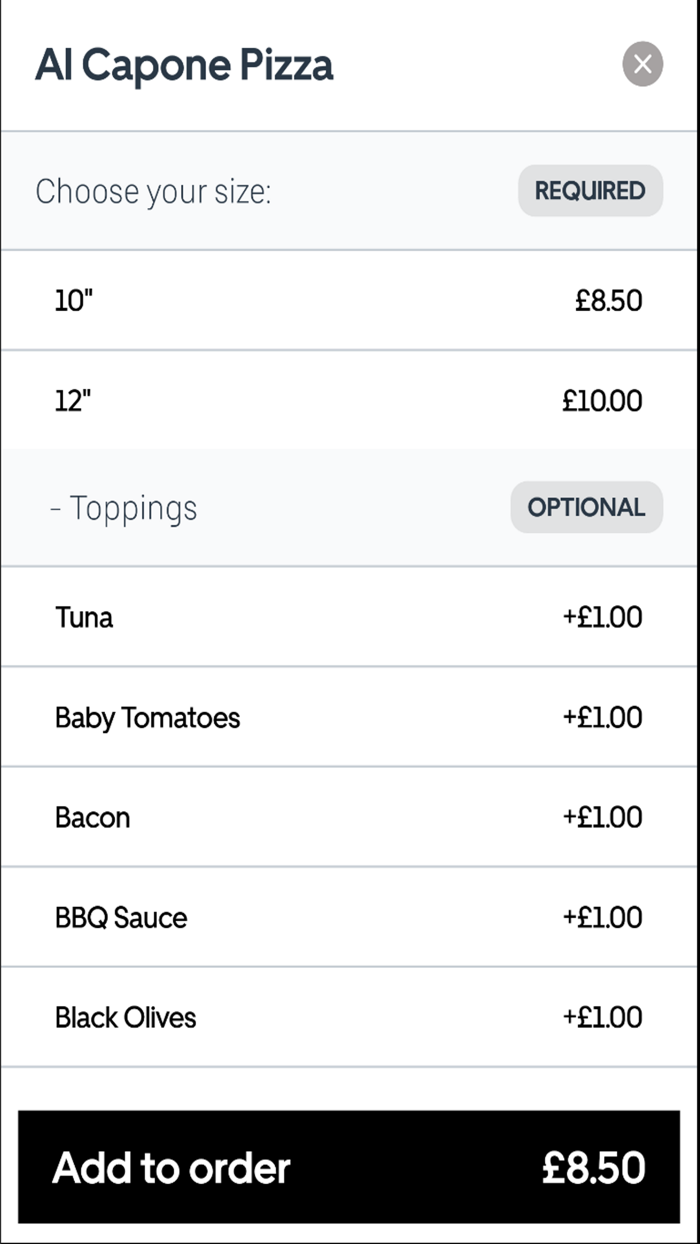Screen dimensions: 700x1244
Task: Click the £8.50 total on order bar
Action: pyautogui.click(x=593, y=1167)
